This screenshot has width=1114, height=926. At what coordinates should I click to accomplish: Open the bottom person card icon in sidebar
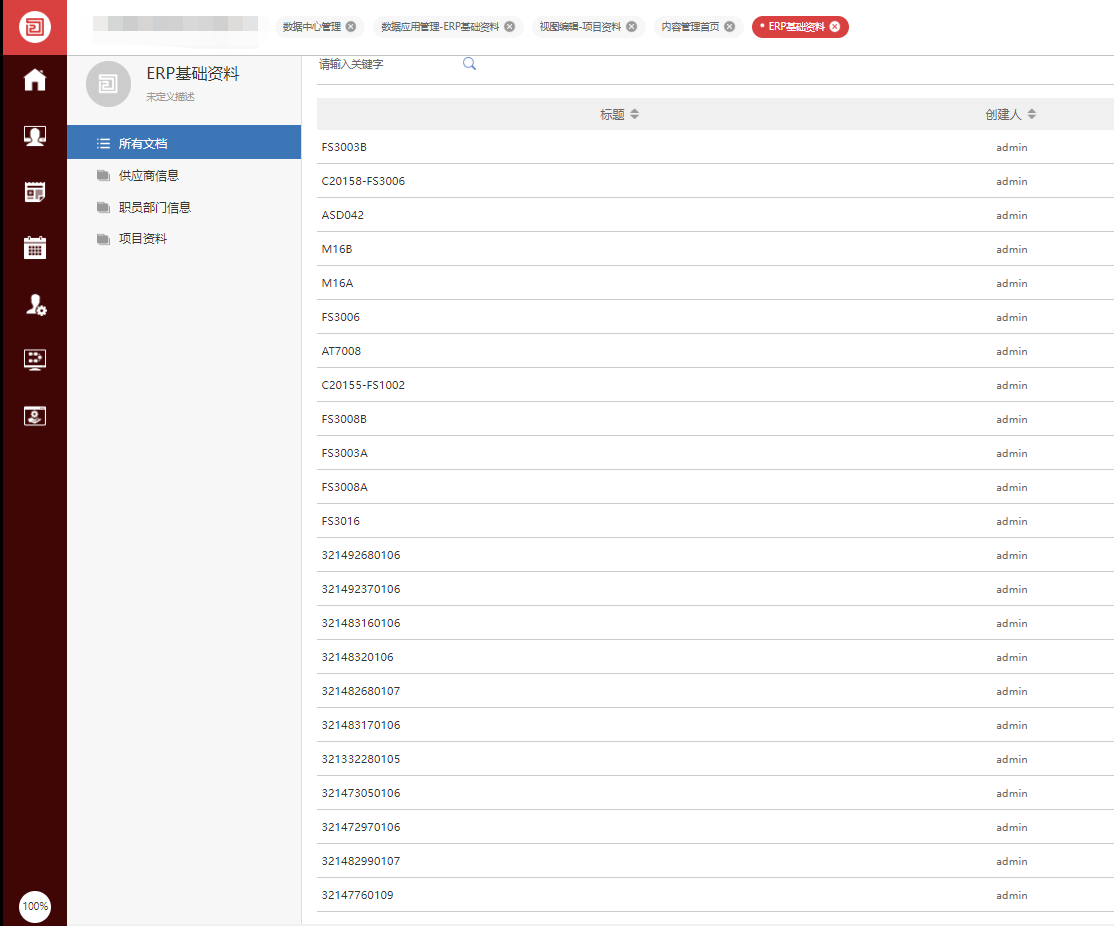point(34,416)
